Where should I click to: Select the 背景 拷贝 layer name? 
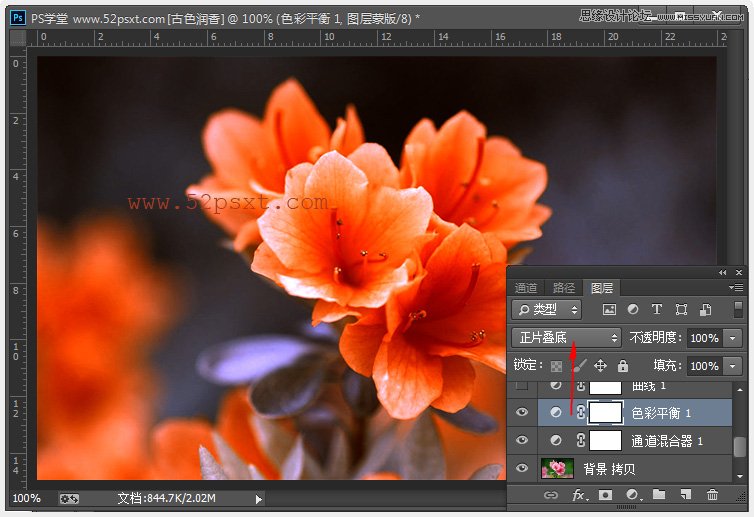pos(609,469)
